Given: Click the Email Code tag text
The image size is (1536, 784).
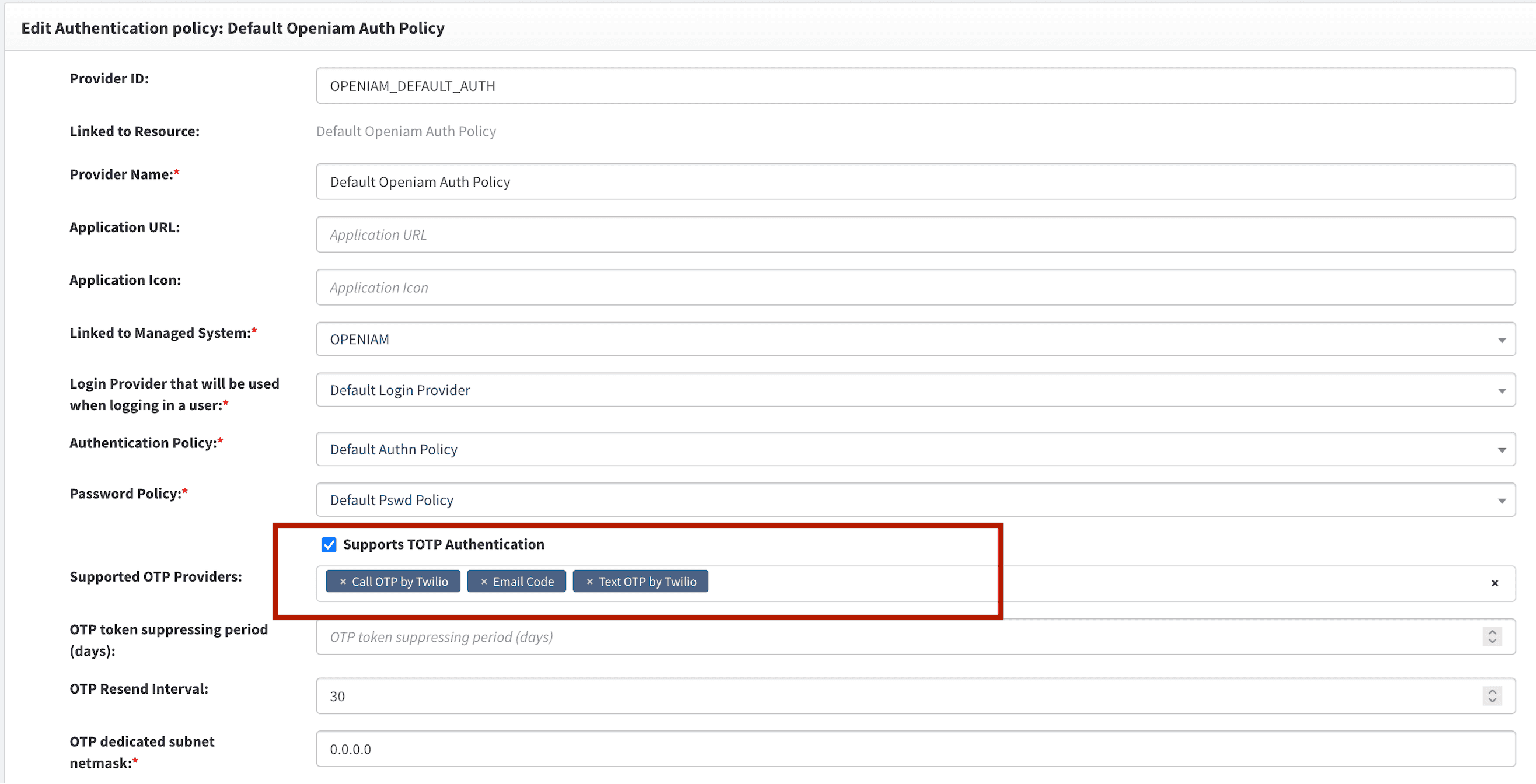Looking at the screenshot, I should (523, 582).
